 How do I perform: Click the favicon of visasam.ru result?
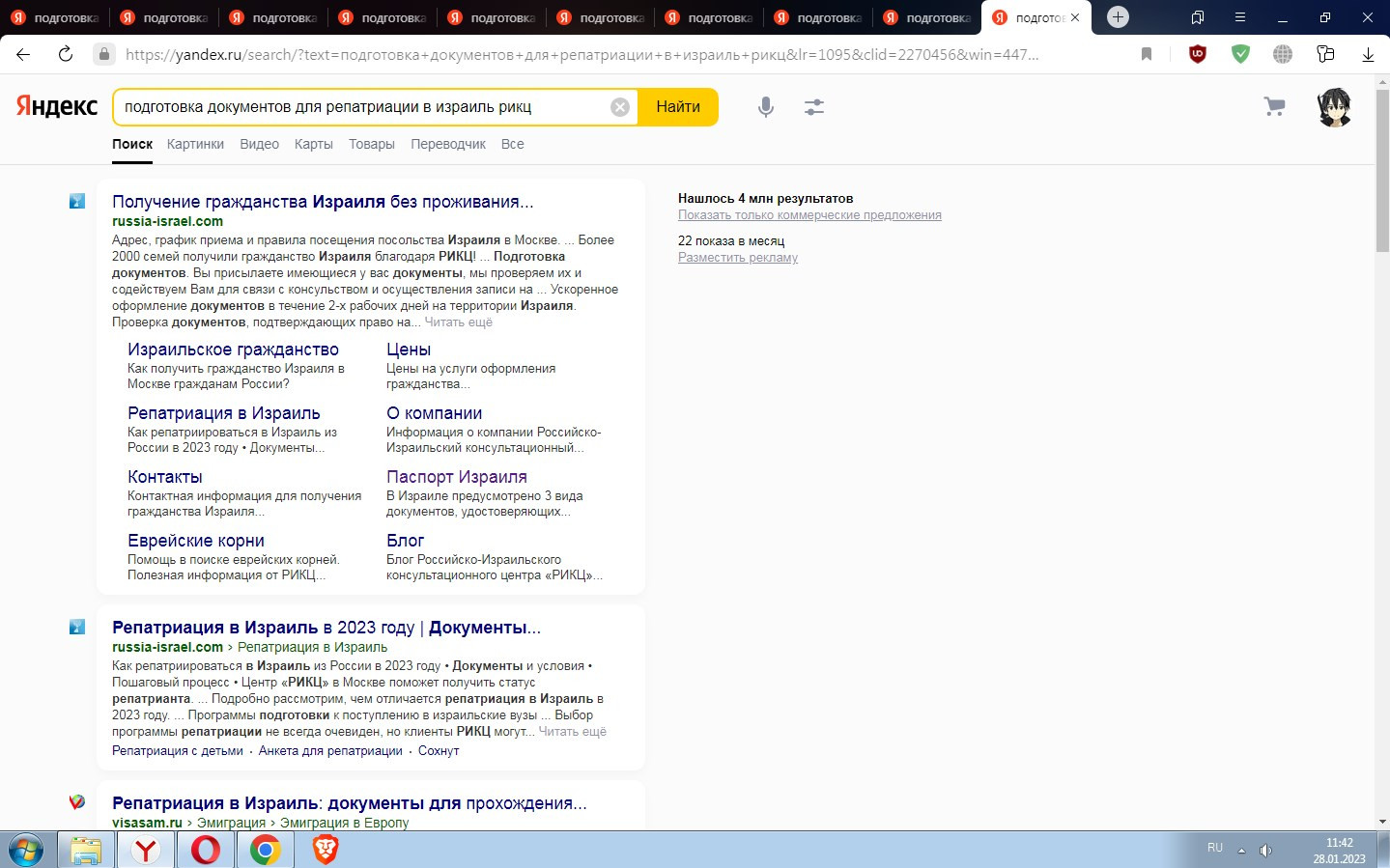tap(77, 802)
